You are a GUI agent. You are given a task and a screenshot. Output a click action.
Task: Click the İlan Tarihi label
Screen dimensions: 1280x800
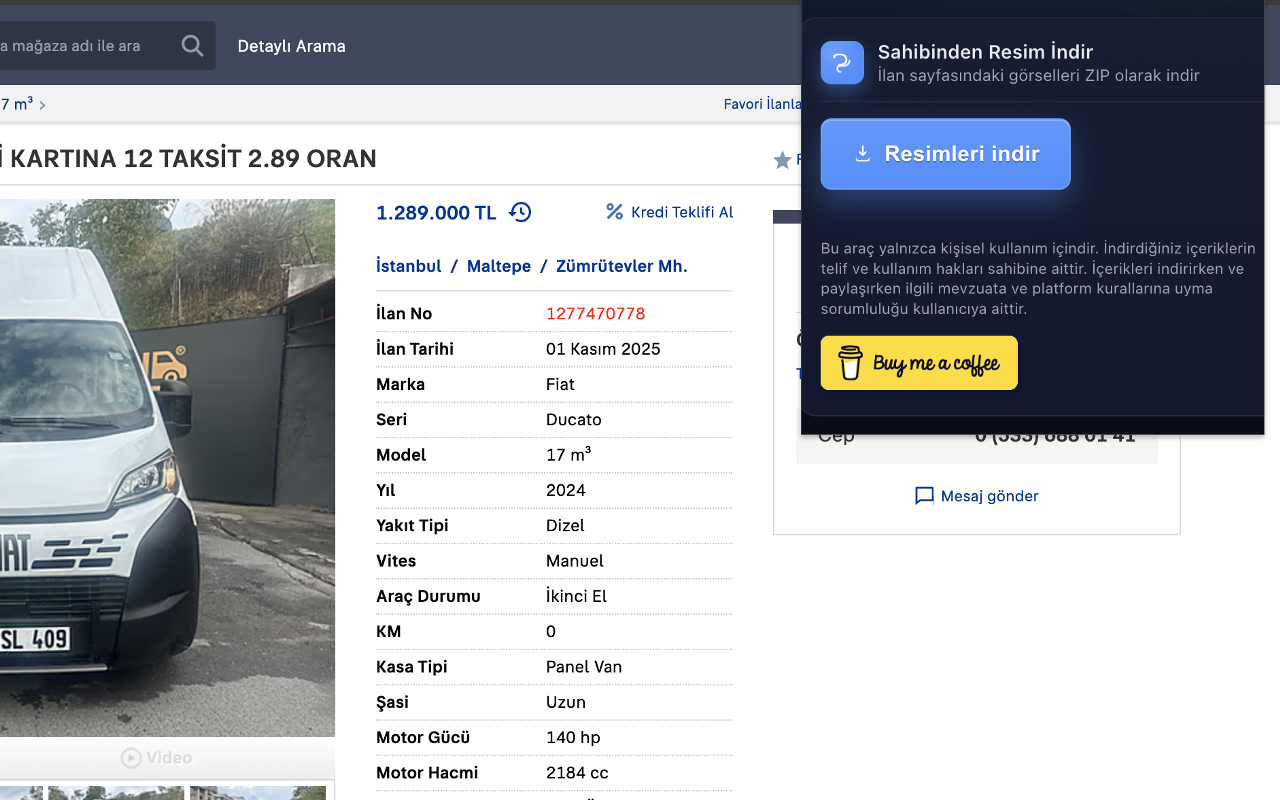click(415, 349)
